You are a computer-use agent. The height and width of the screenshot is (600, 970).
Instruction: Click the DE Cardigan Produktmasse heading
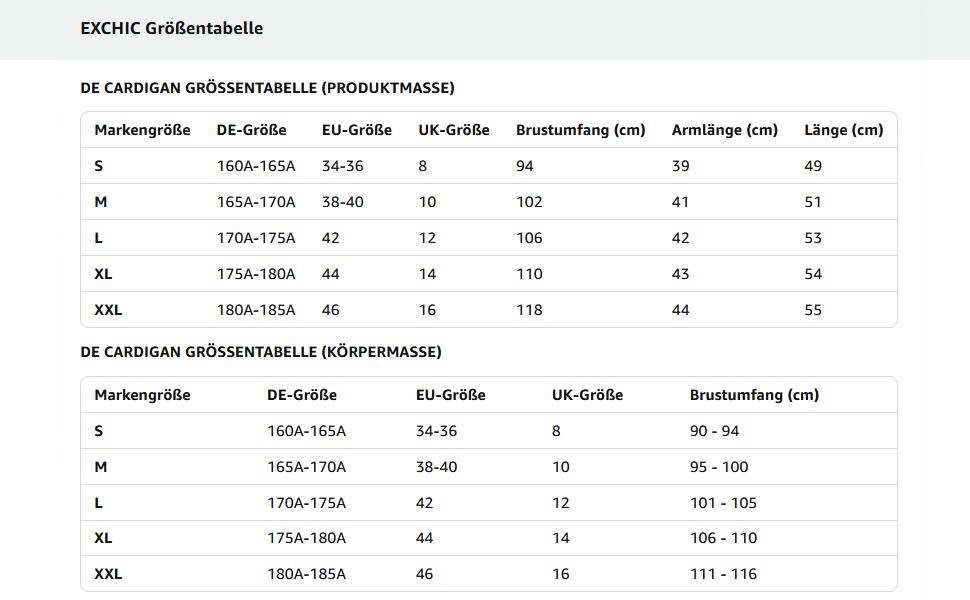(x=267, y=88)
